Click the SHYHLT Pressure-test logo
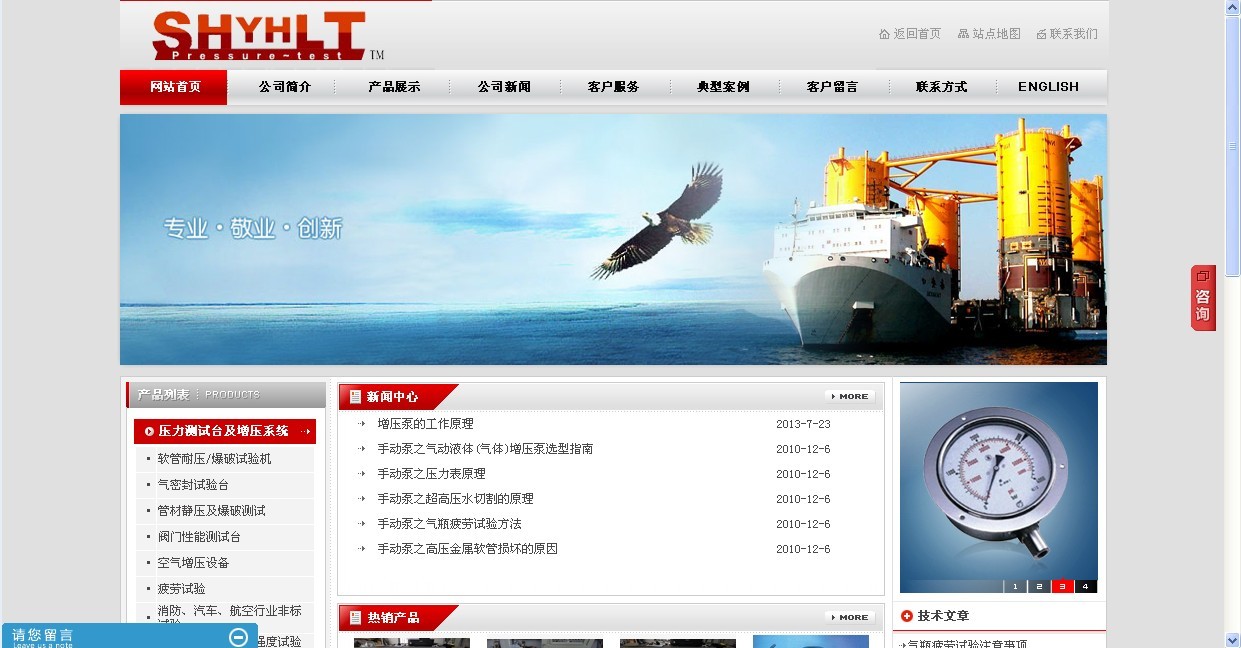The height and width of the screenshot is (648, 1241). (259, 36)
